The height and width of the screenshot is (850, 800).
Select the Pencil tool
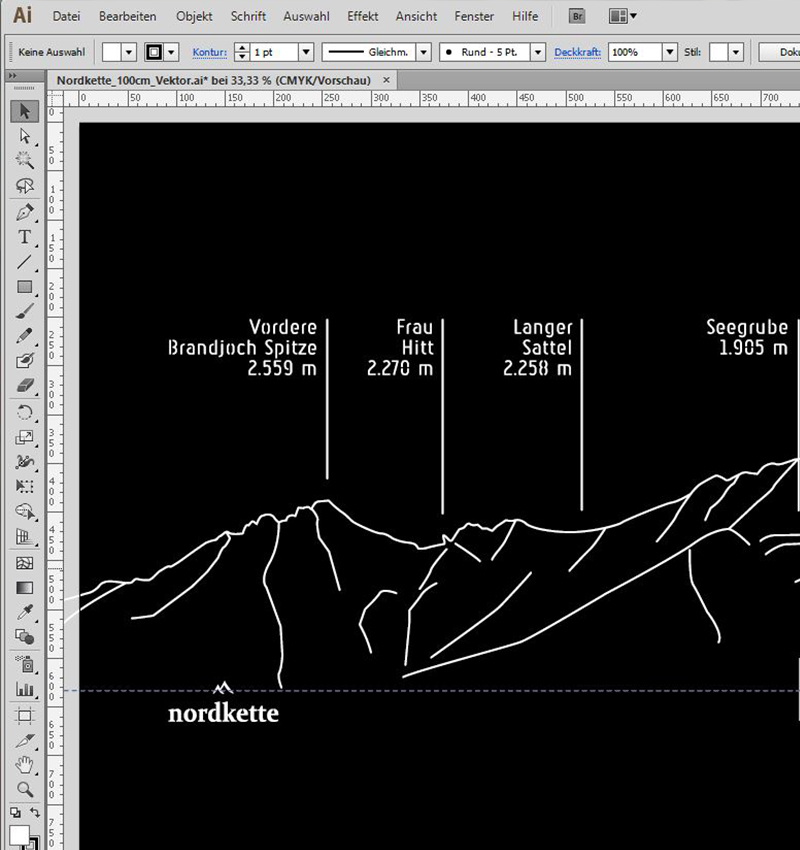click(x=24, y=336)
